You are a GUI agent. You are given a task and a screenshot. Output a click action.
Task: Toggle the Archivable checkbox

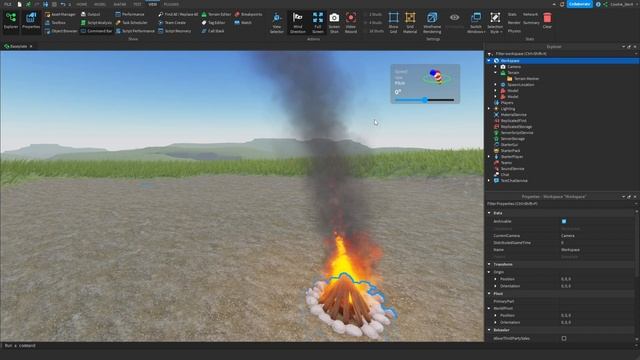(564, 221)
